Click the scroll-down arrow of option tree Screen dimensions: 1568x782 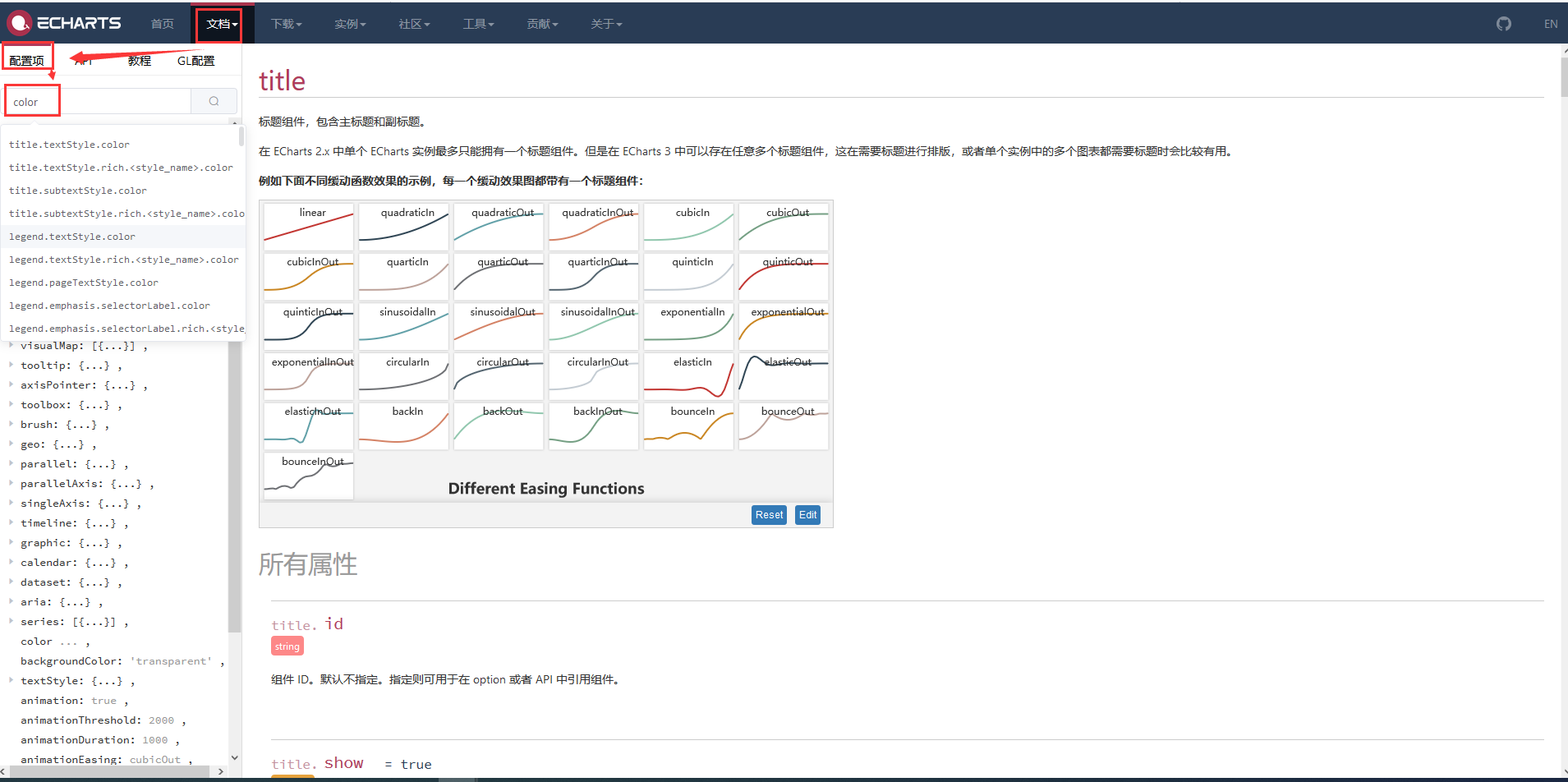[x=234, y=758]
